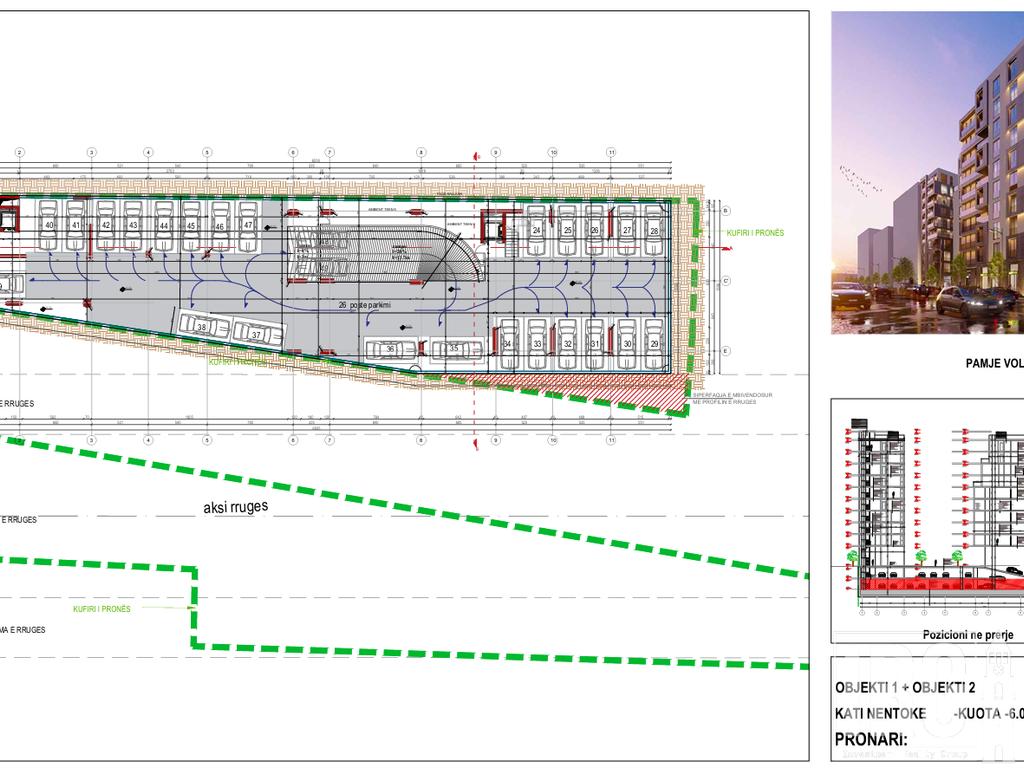Select parking space number 33
The width and height of the screenshot is (1024, 768).
[537, 344]
